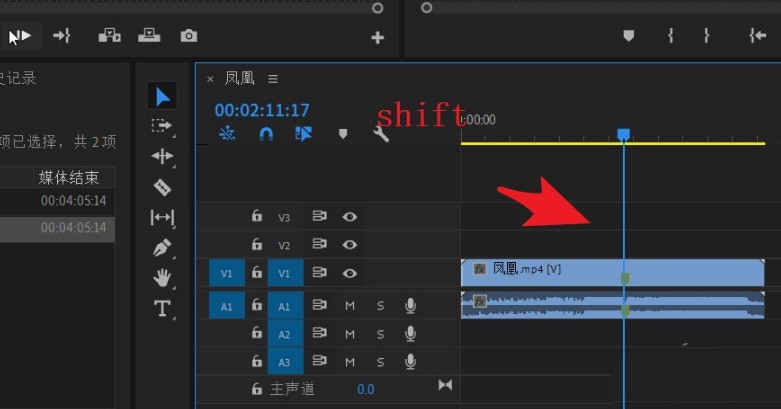The height and width of the screenshot is (409, 781).
Task: Hide track V1 with eye icon
Action: point(350,273)
